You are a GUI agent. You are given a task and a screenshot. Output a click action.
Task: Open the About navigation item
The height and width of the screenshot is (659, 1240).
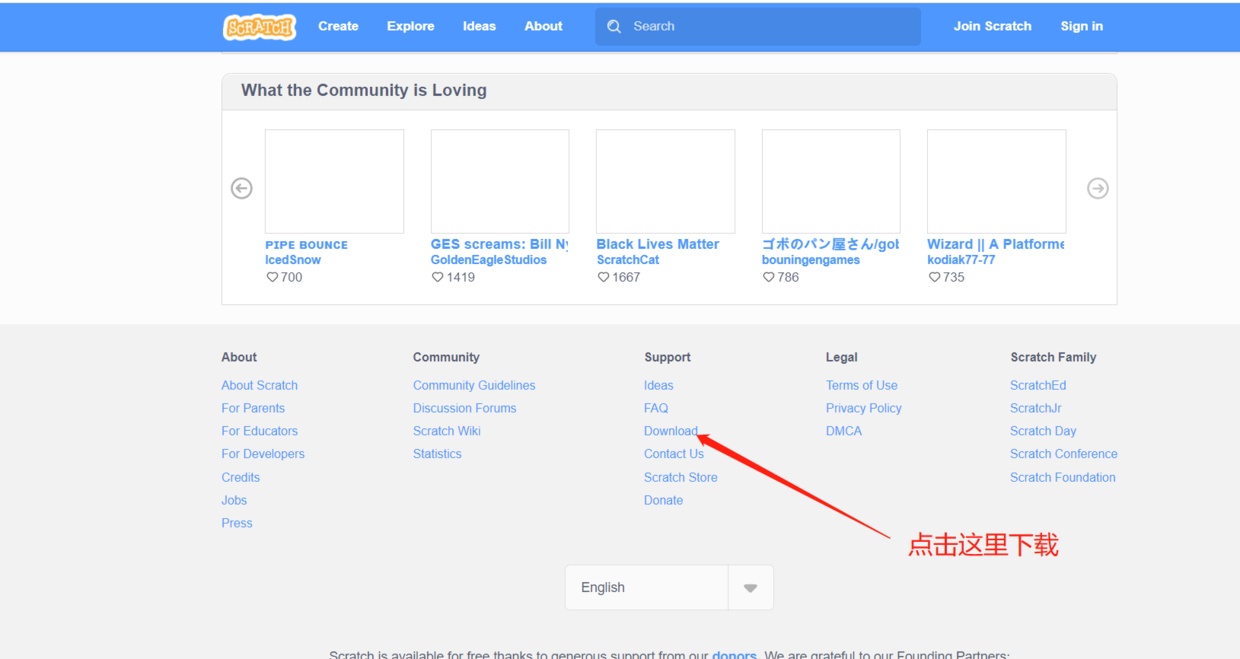coord(543,26)
